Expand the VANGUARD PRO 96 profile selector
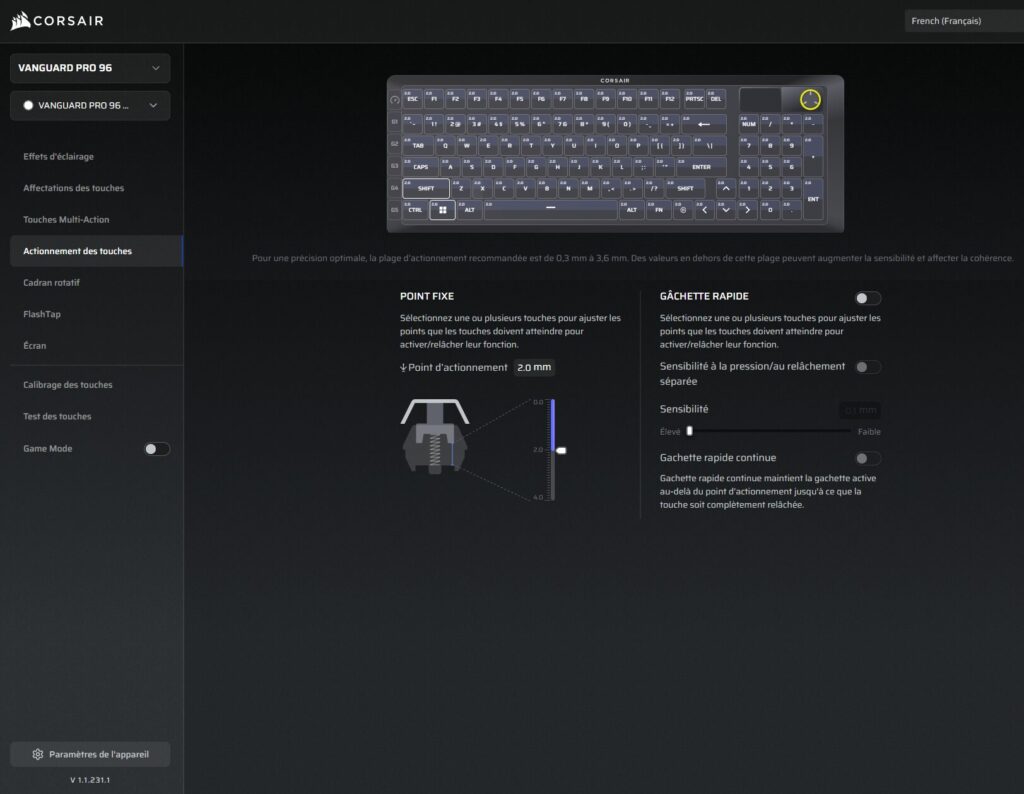This screenshot has height=794, width=1024. click(x=89, y=105)
